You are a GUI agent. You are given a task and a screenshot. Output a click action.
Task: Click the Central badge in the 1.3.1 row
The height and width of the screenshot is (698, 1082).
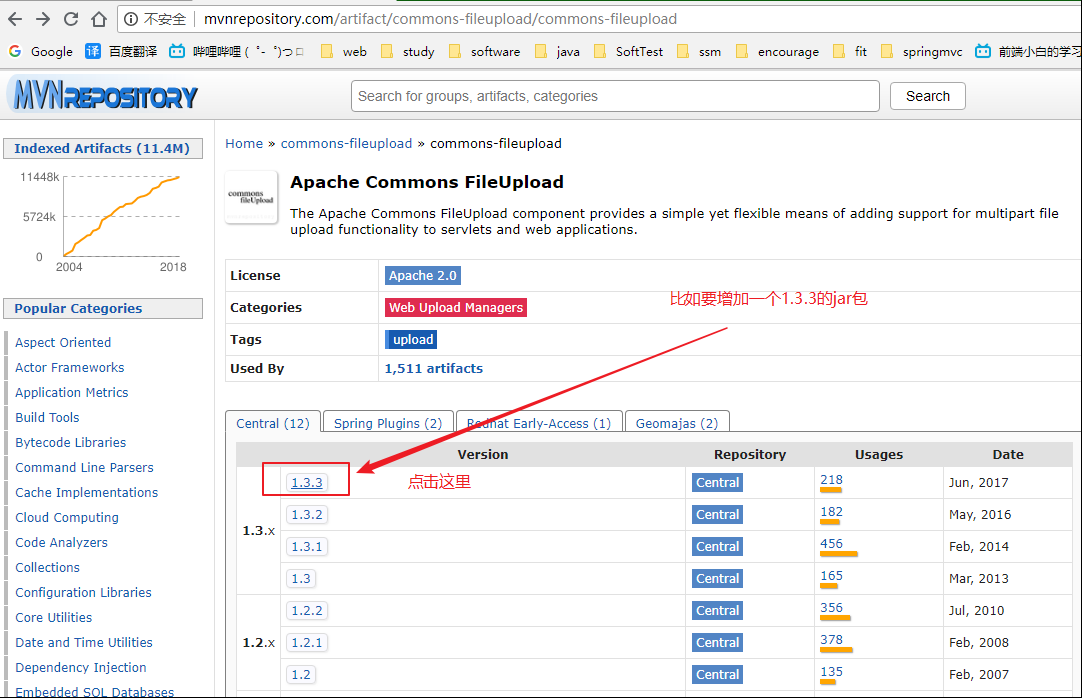coord(718,546)
